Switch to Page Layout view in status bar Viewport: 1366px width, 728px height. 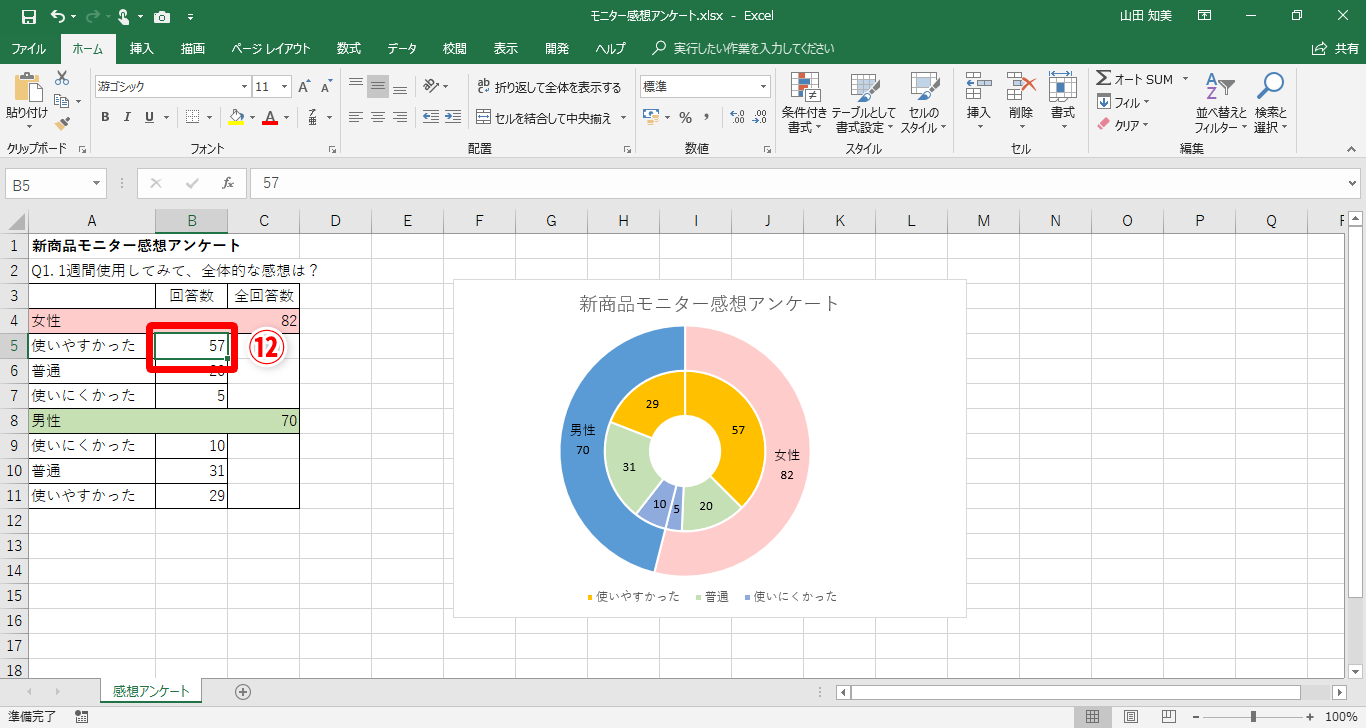(x=1130, y=716)
